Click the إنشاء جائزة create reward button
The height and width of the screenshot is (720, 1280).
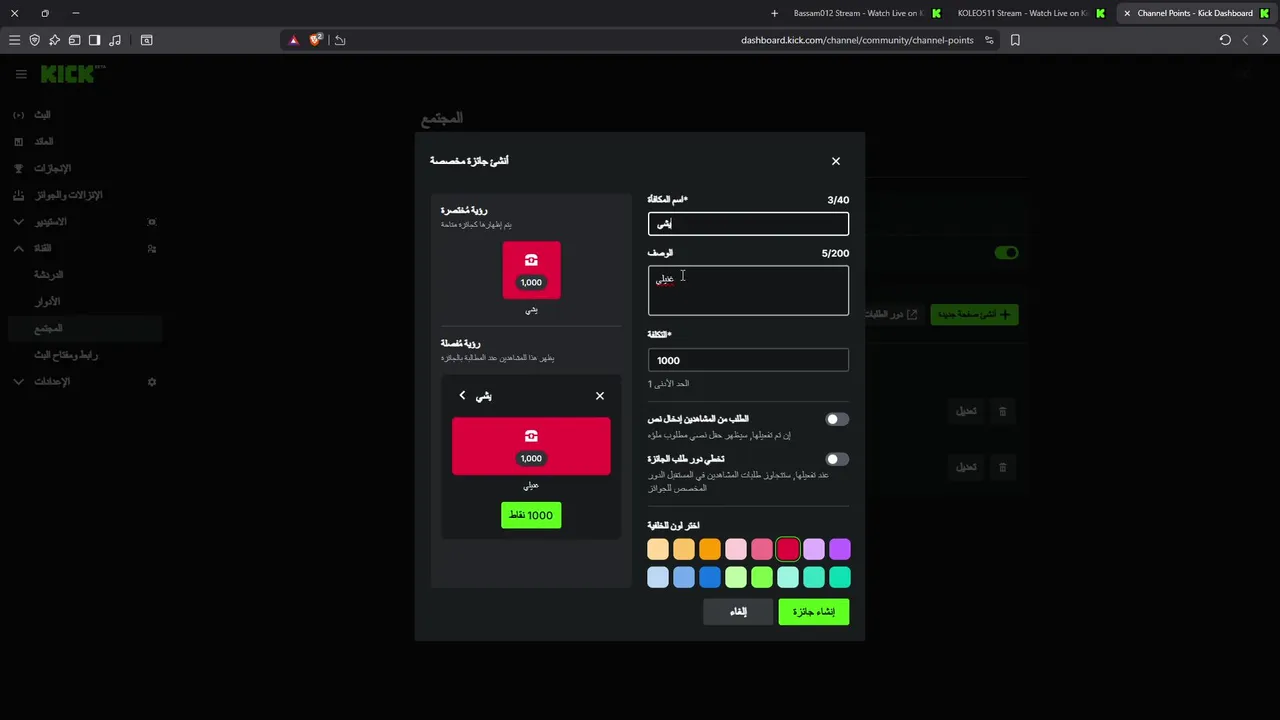tap(814, 612)
